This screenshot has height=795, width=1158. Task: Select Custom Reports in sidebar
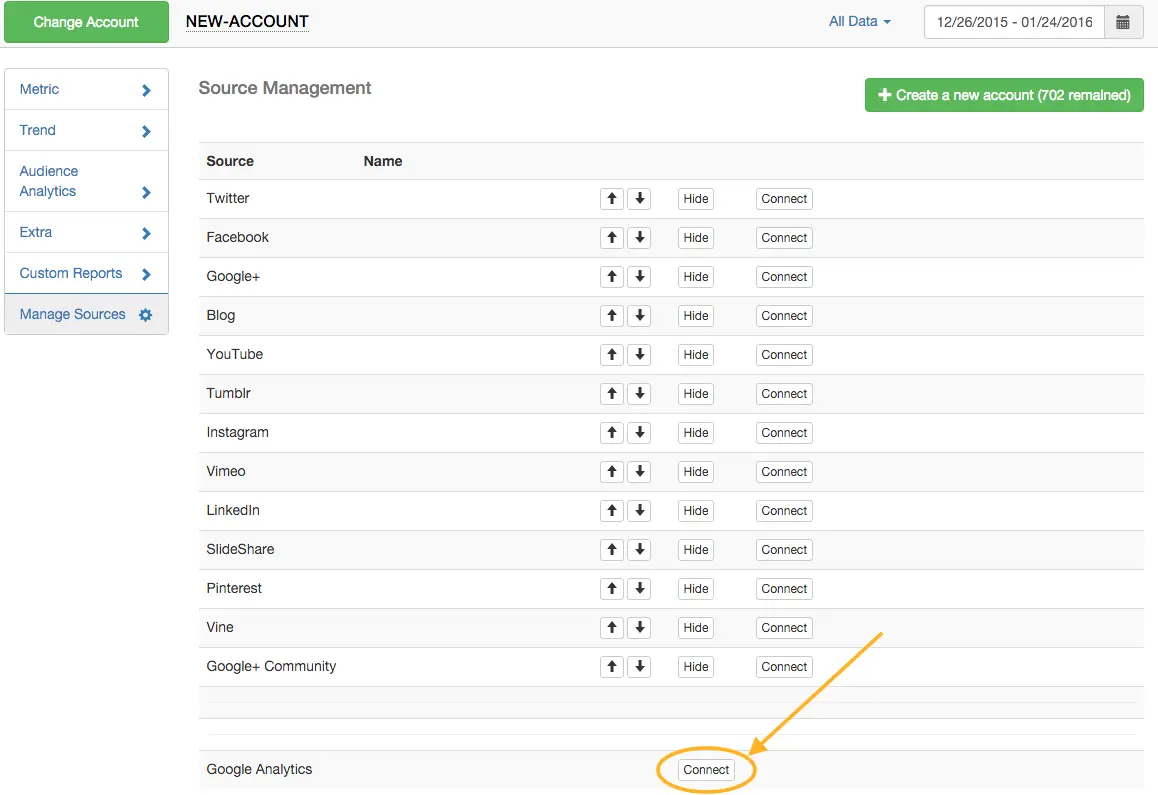point(86,273)
